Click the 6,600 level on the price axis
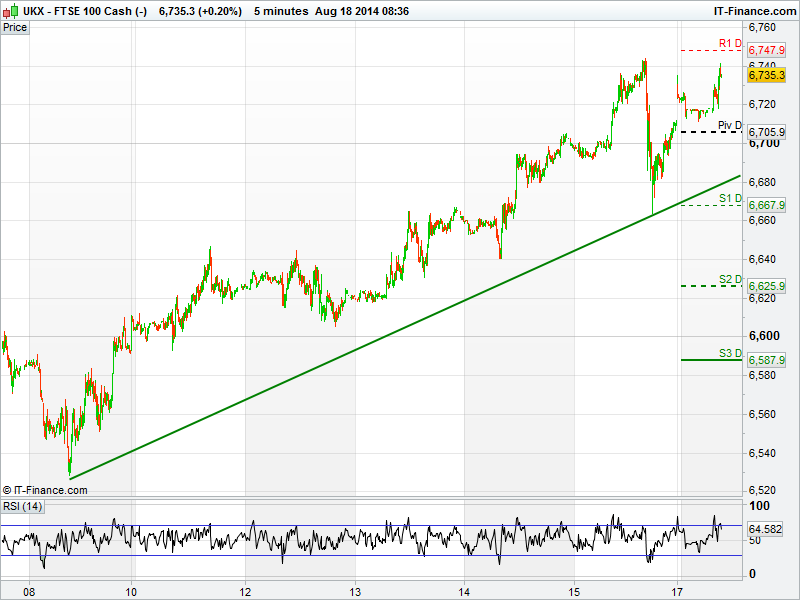The width and height of the screenshot is (800, 600). pos(763,336)
